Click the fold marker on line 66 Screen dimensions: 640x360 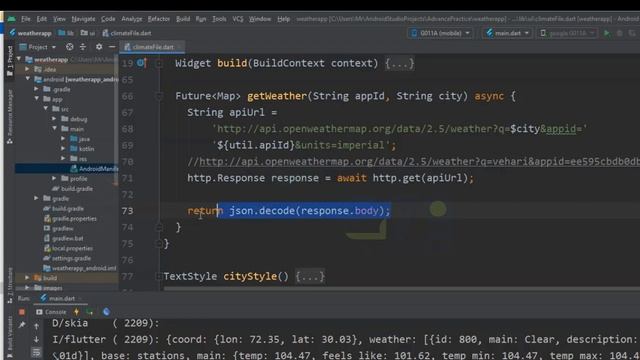pyautogui.click(x=159, y=96)
